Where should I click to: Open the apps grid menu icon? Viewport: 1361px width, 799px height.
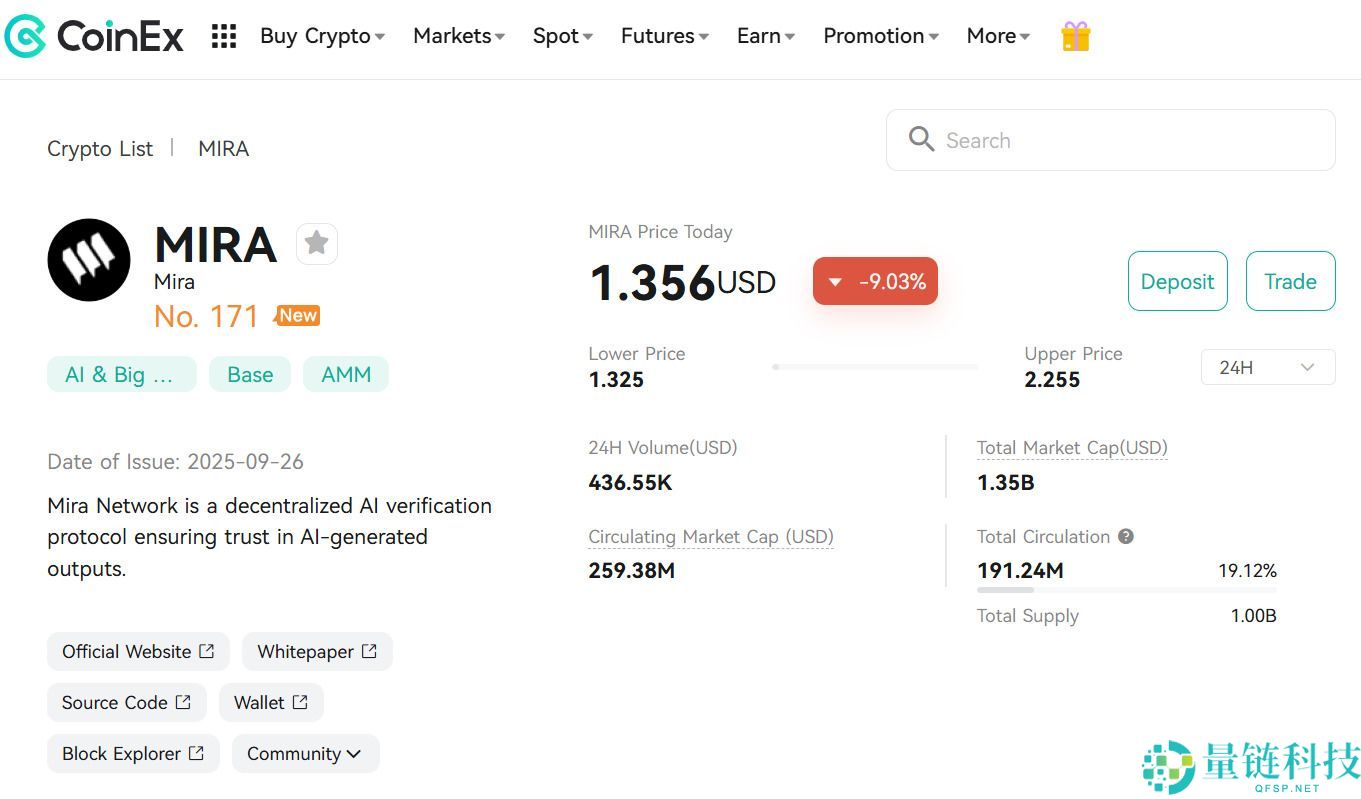224,37
